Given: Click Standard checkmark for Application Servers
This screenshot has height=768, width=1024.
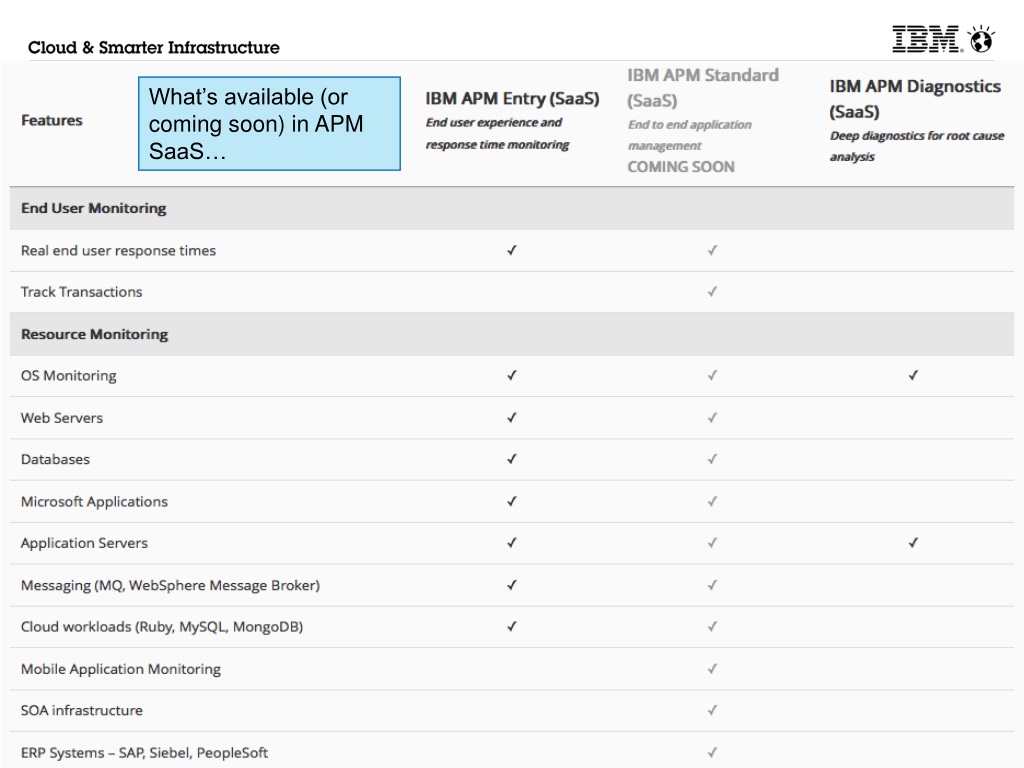Looking at the screenshot, I should [712, 543].
